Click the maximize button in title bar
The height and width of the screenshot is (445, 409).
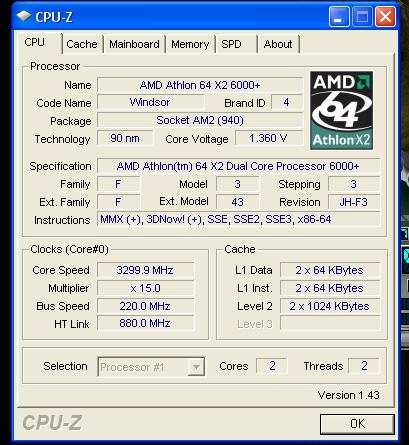tap(362, 16)
